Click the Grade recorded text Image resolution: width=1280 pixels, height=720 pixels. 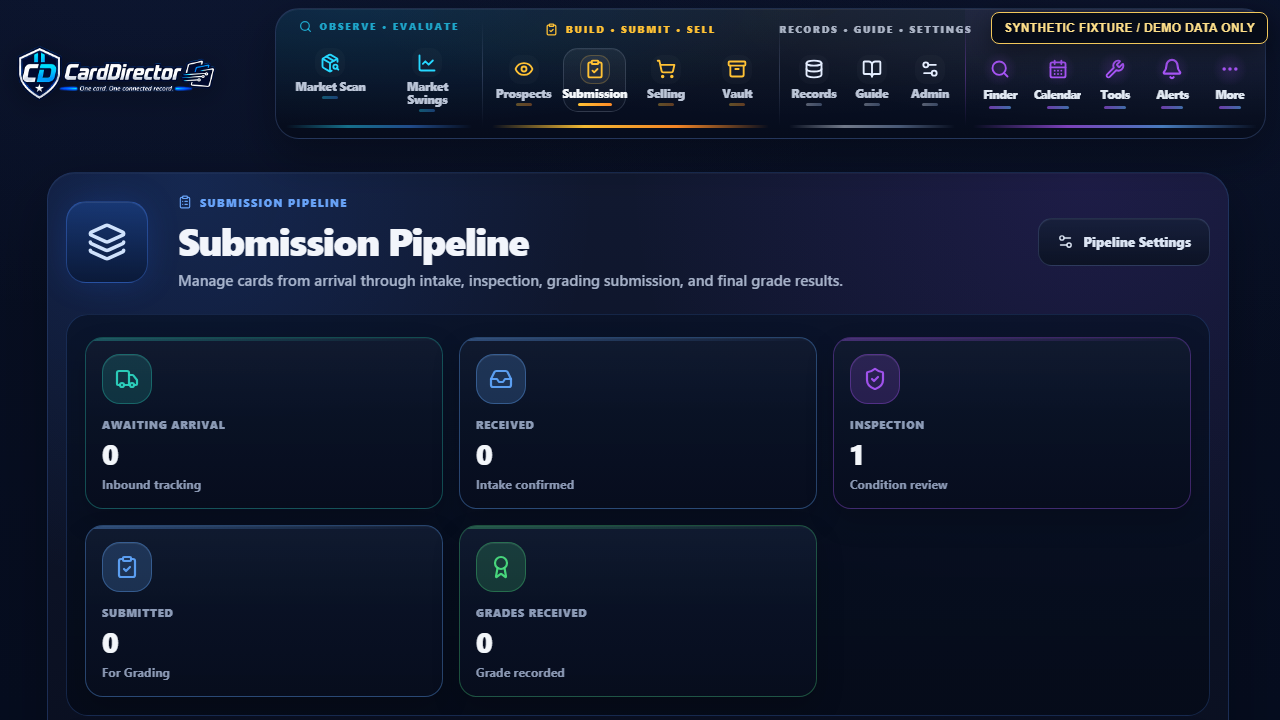520,673
